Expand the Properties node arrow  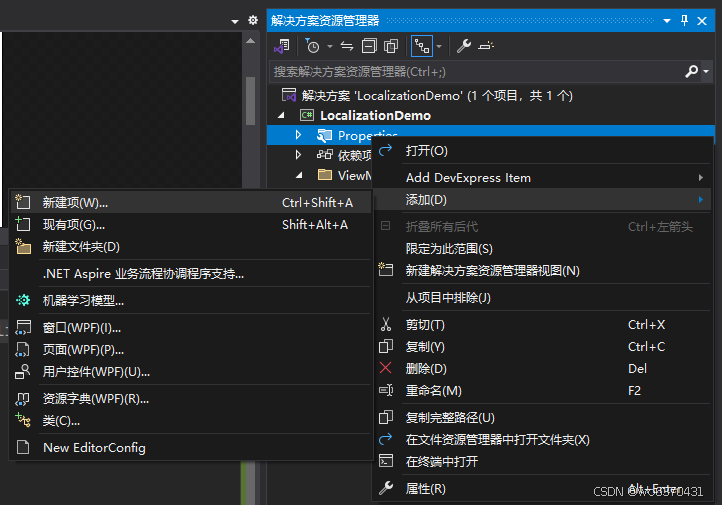click(298, 135)
